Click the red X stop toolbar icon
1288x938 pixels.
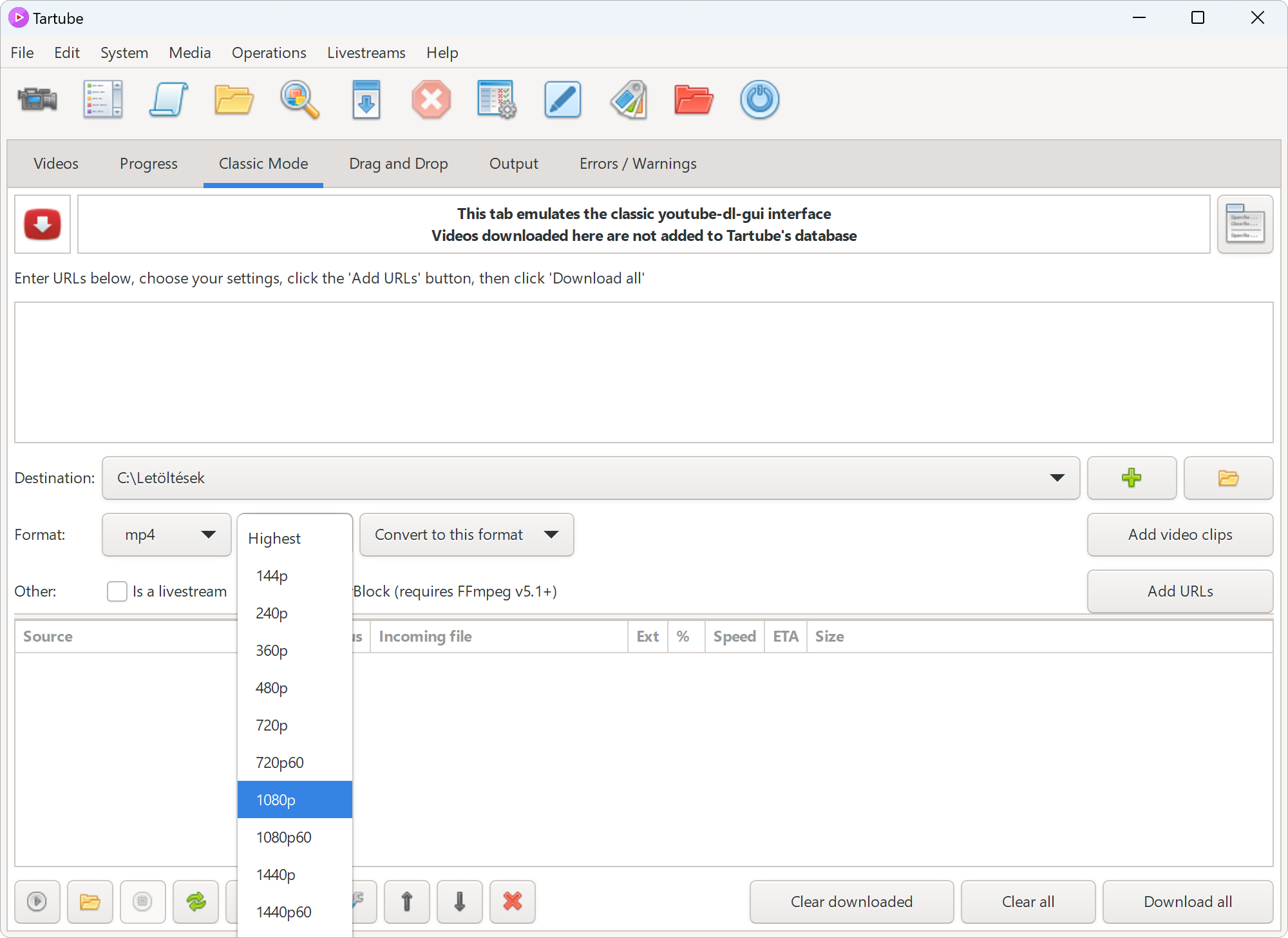431,100
